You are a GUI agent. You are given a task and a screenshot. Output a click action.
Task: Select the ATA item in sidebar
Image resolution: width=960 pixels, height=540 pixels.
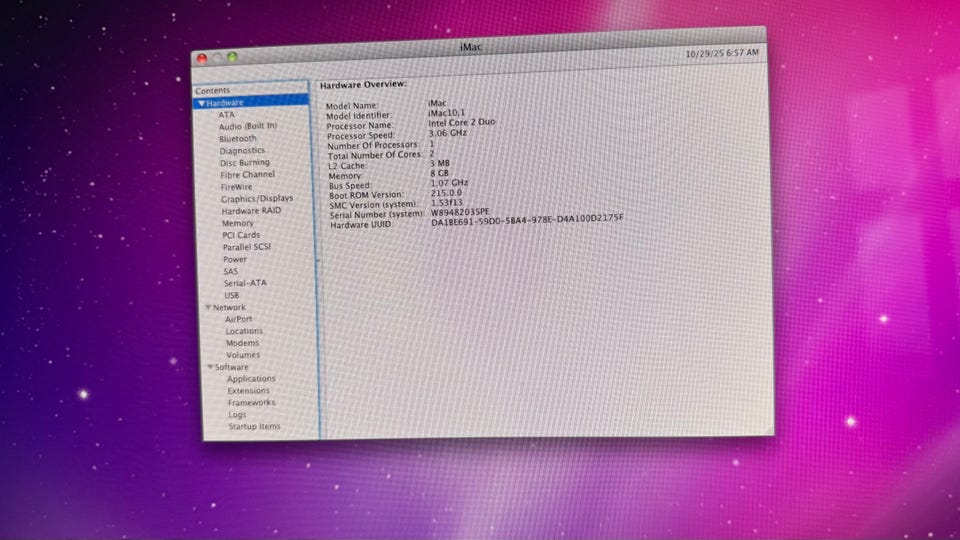coord(227,114)
